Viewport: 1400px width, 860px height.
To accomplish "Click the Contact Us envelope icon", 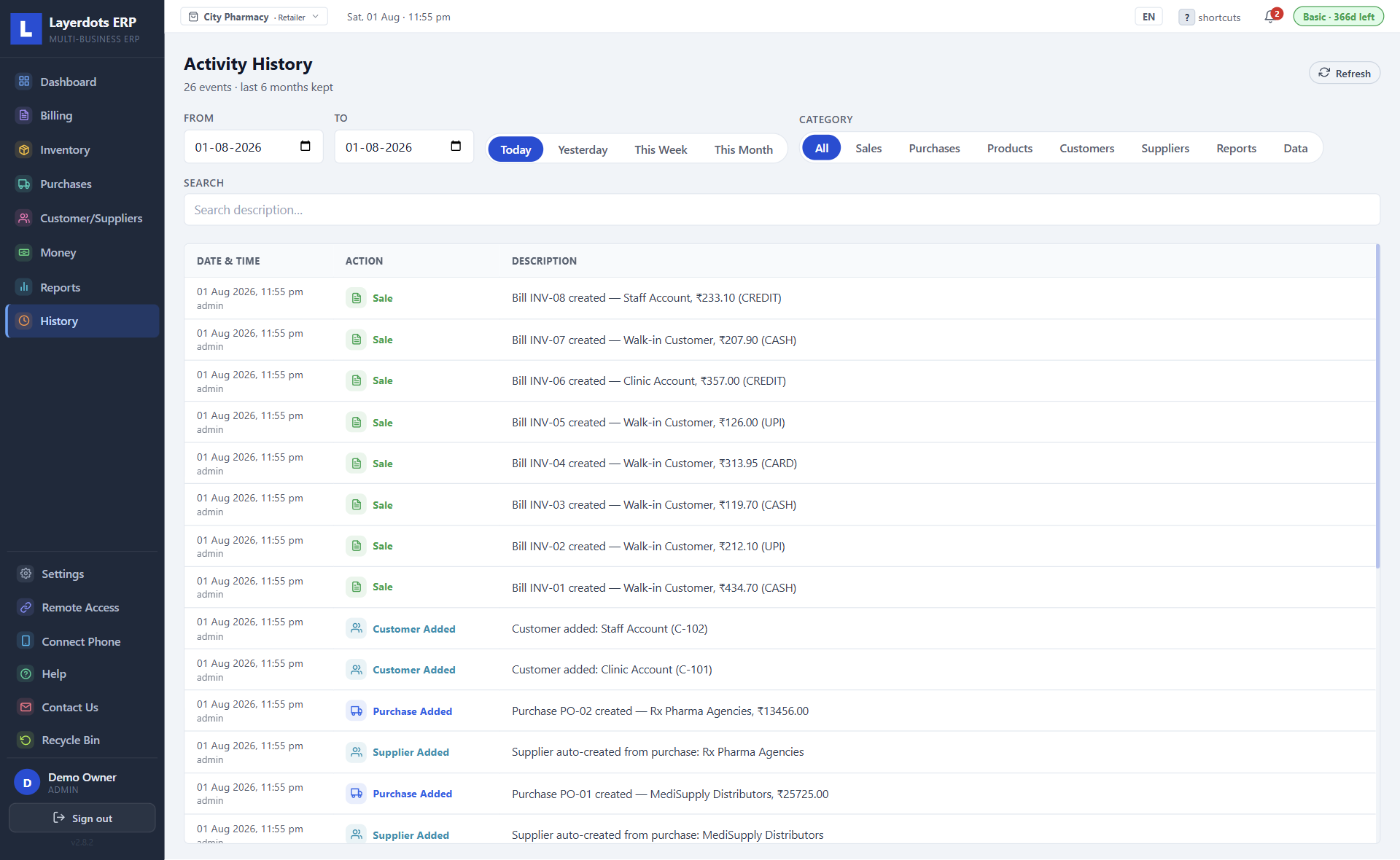I will pos(26,707).
